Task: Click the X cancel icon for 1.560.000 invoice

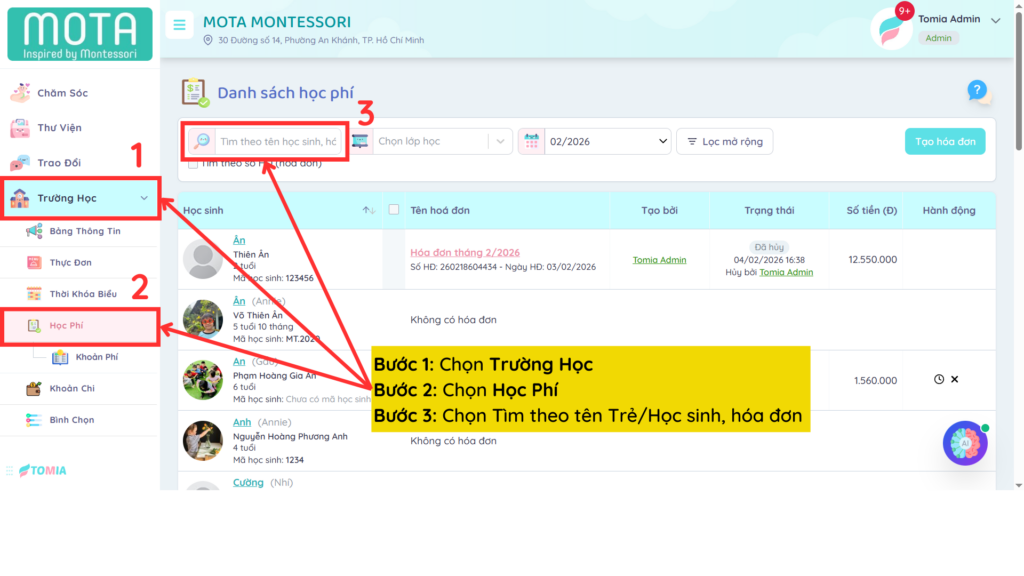Action: click(955, 380)
